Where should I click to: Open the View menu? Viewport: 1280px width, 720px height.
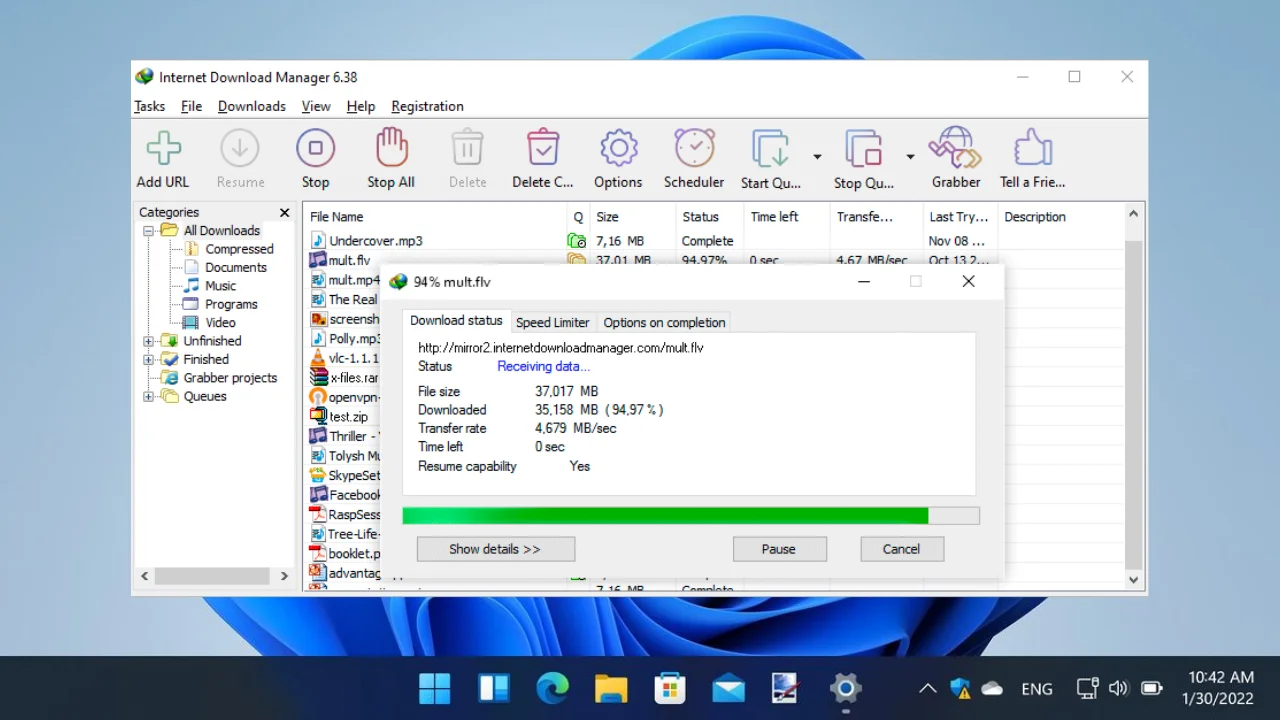[316, 106]
